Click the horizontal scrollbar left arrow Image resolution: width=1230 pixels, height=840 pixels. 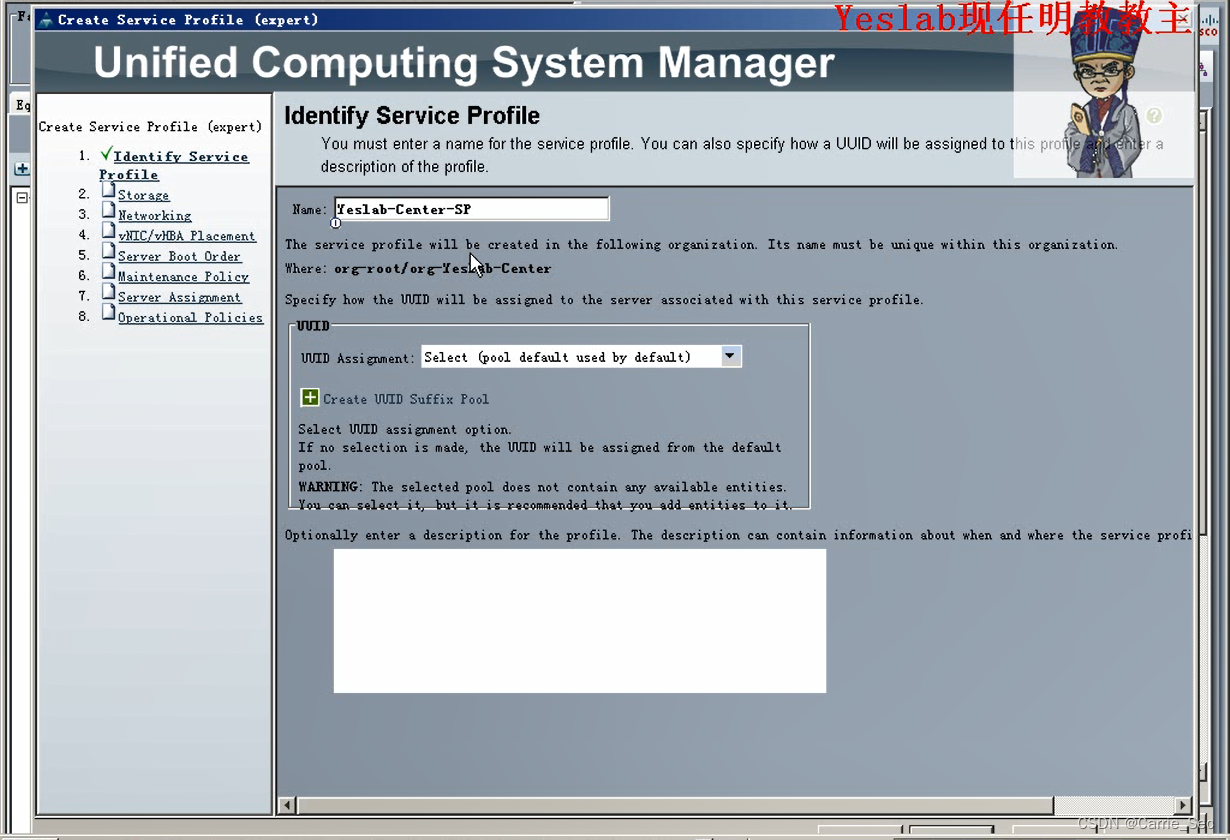[287, 805]
